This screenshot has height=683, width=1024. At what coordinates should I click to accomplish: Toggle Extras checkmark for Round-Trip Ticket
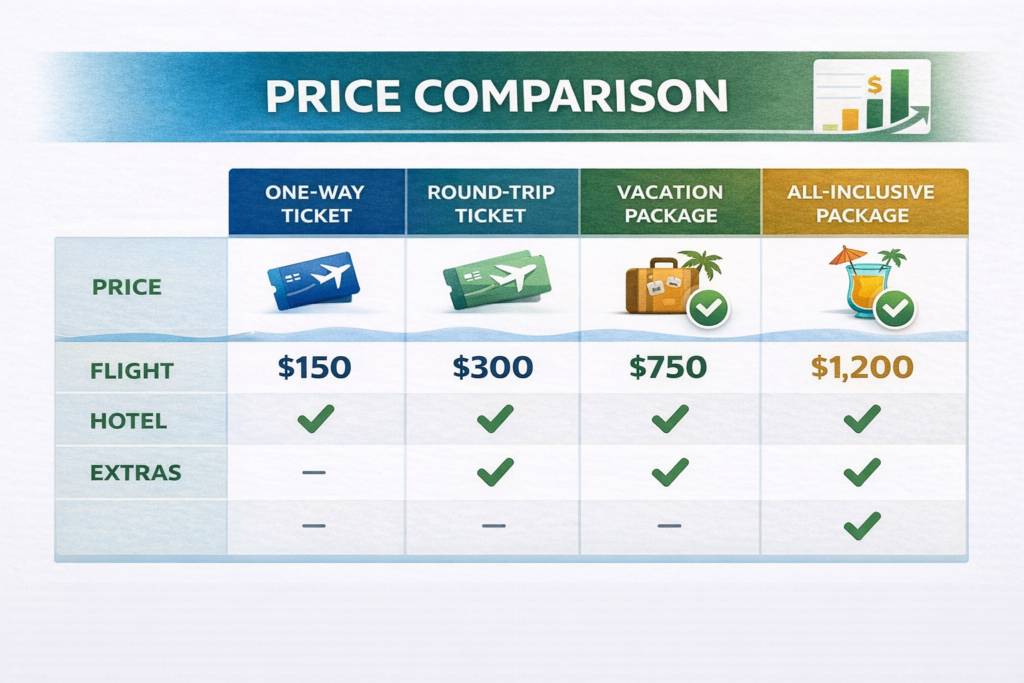pyautogui.click(x=494, y=471)
